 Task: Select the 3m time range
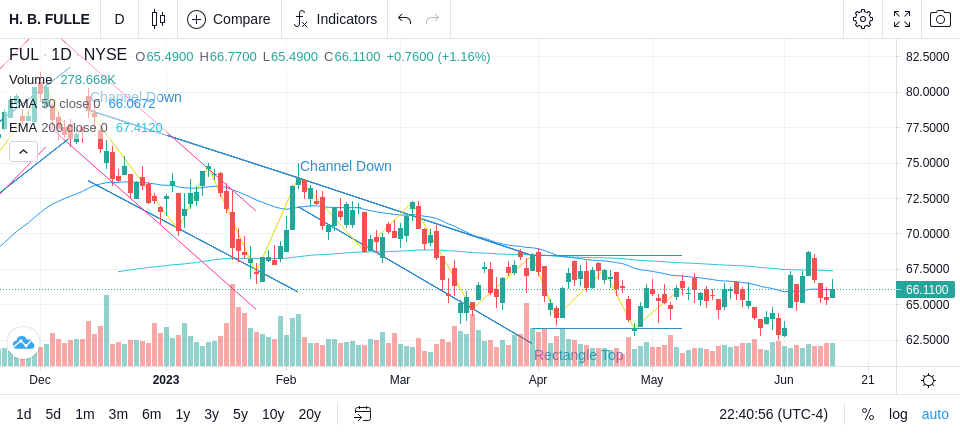[x=118, y=414]
